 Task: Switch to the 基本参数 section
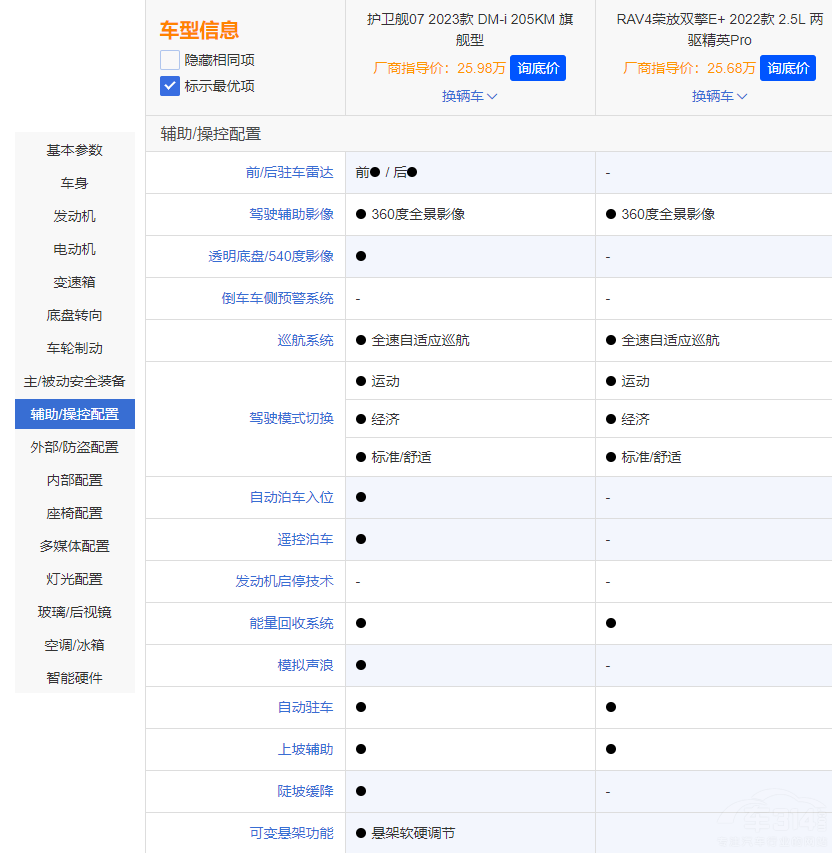pyautogui.click(x=74, y=150)
